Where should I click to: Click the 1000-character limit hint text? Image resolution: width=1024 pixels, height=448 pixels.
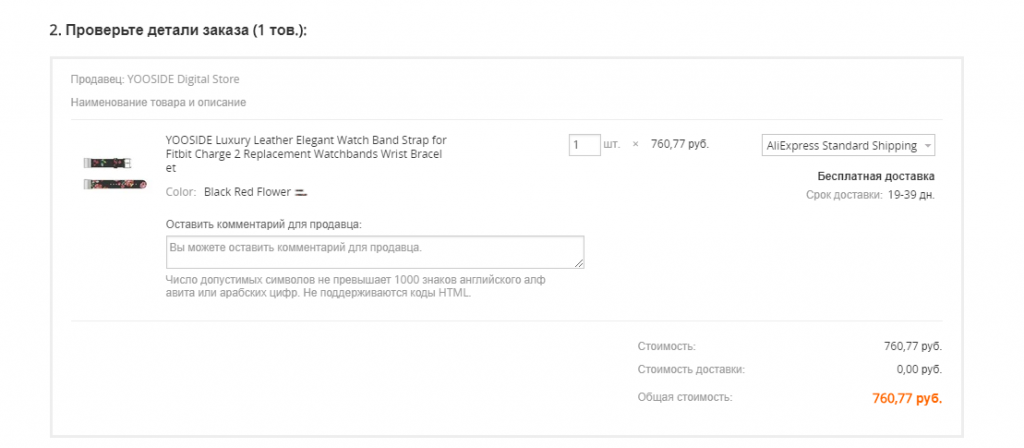356,286
